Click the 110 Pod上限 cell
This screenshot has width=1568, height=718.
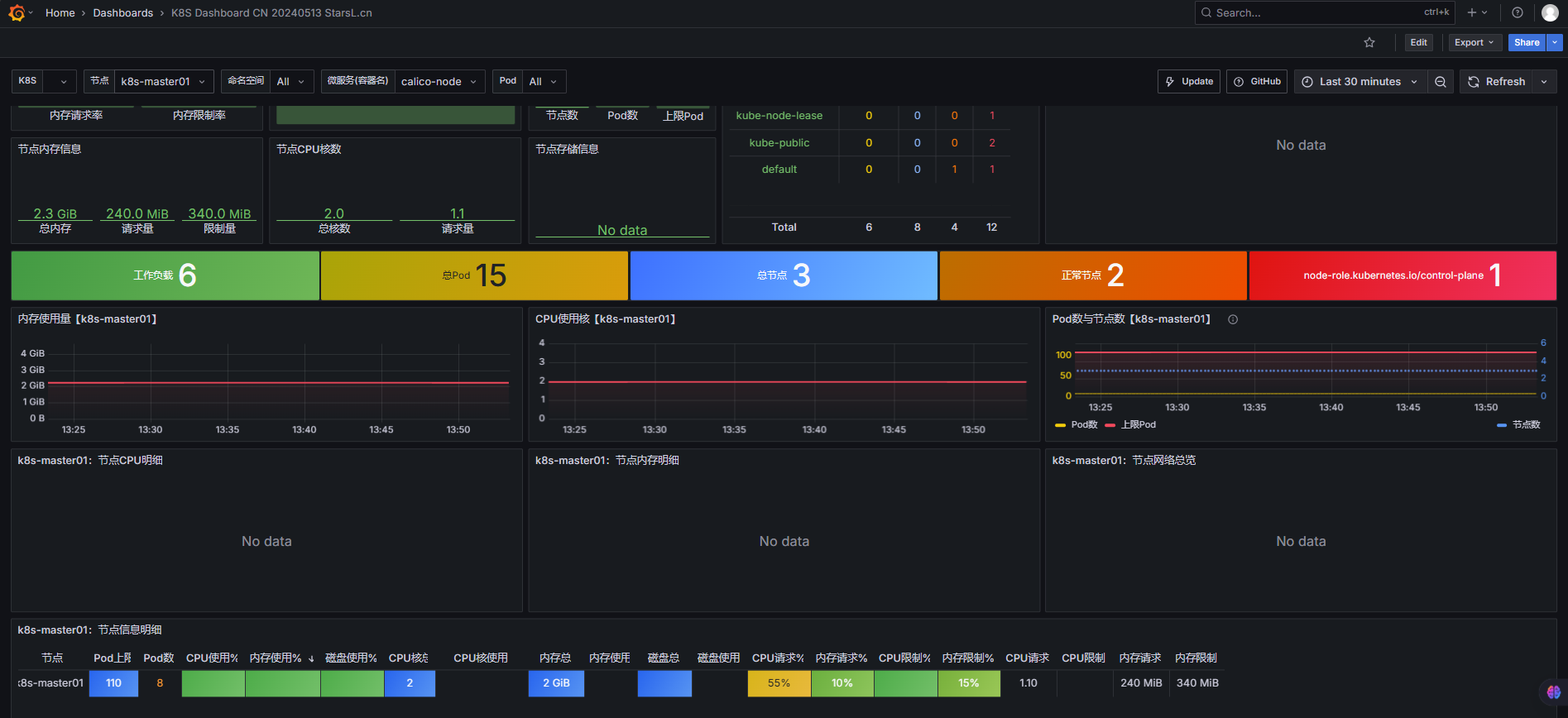(113, 683)
